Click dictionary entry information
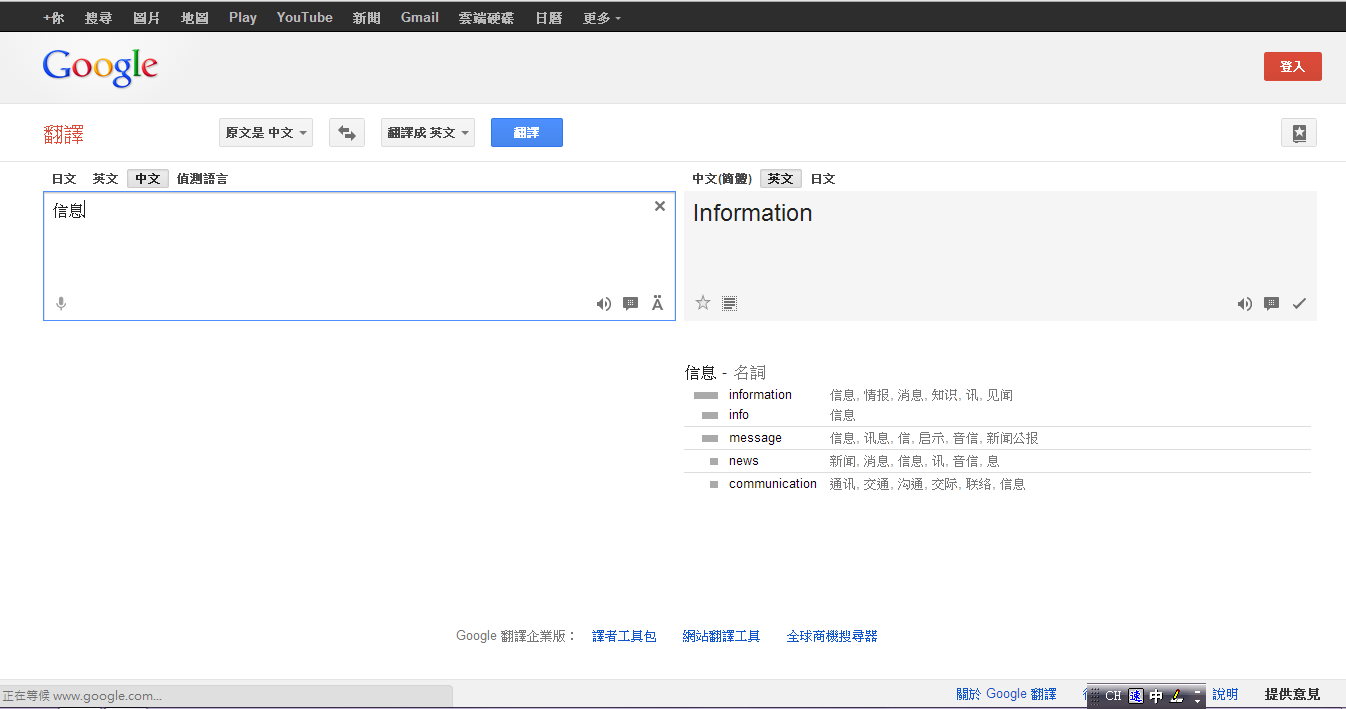1346x709 pixels. tap(760, 395)
